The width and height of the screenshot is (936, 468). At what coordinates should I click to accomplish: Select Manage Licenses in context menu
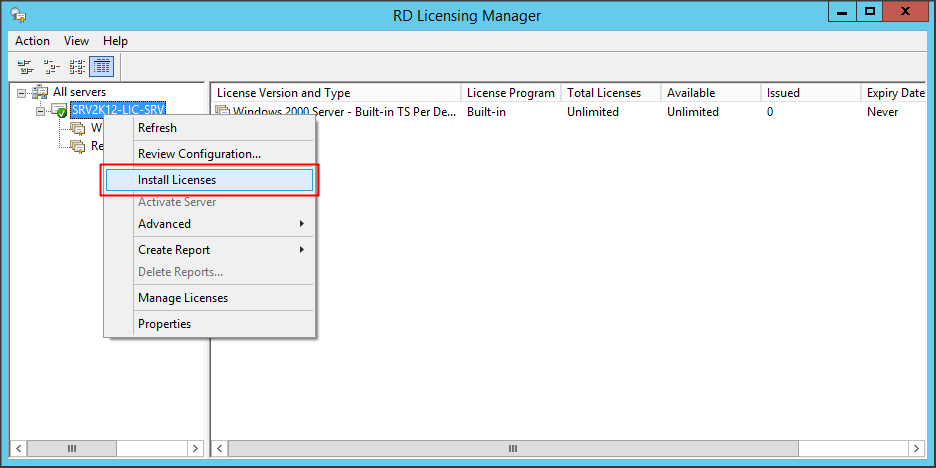coord(183,298)
